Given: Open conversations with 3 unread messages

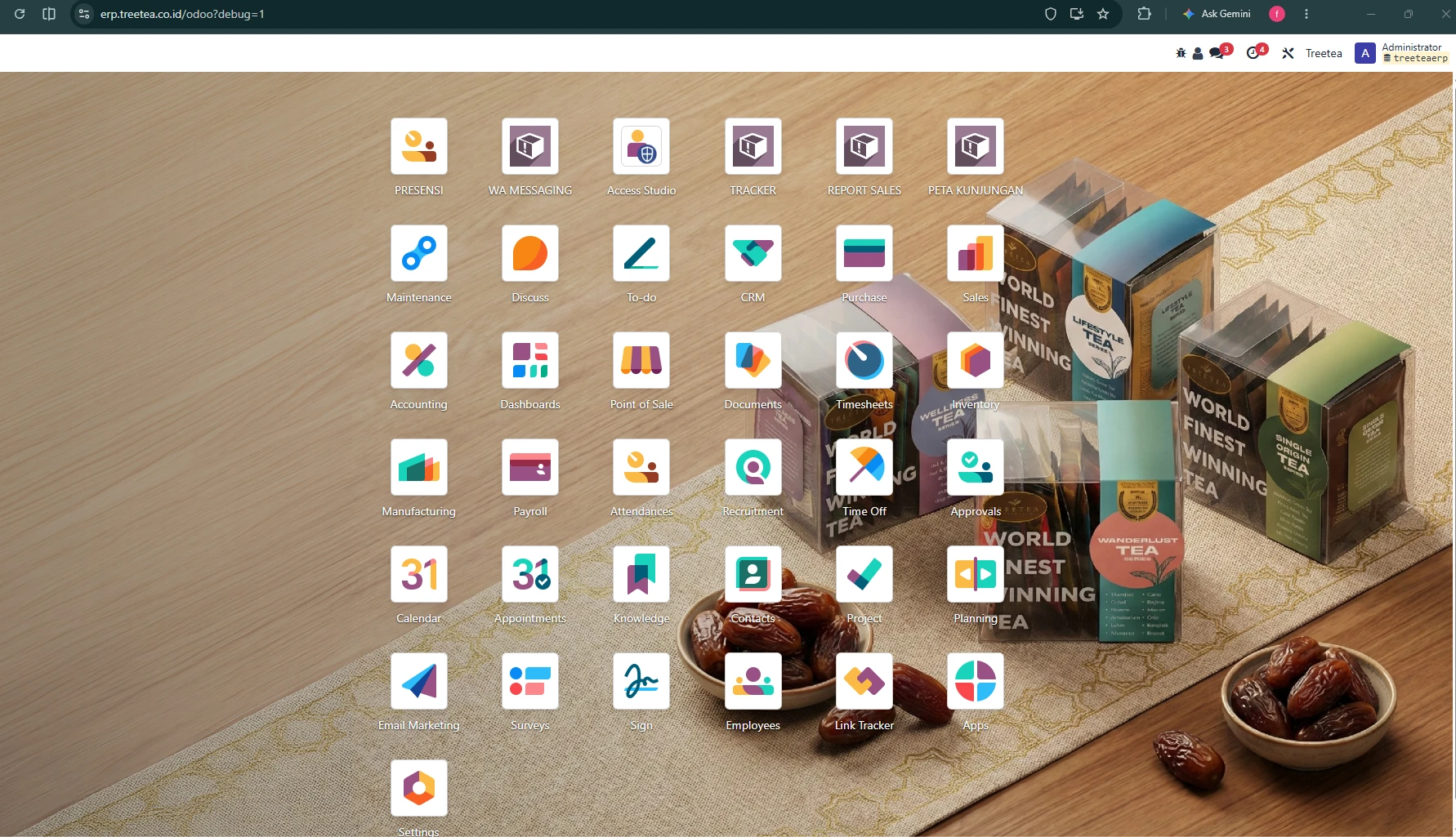Looking at the screenshot, I should pos(1220,52).
